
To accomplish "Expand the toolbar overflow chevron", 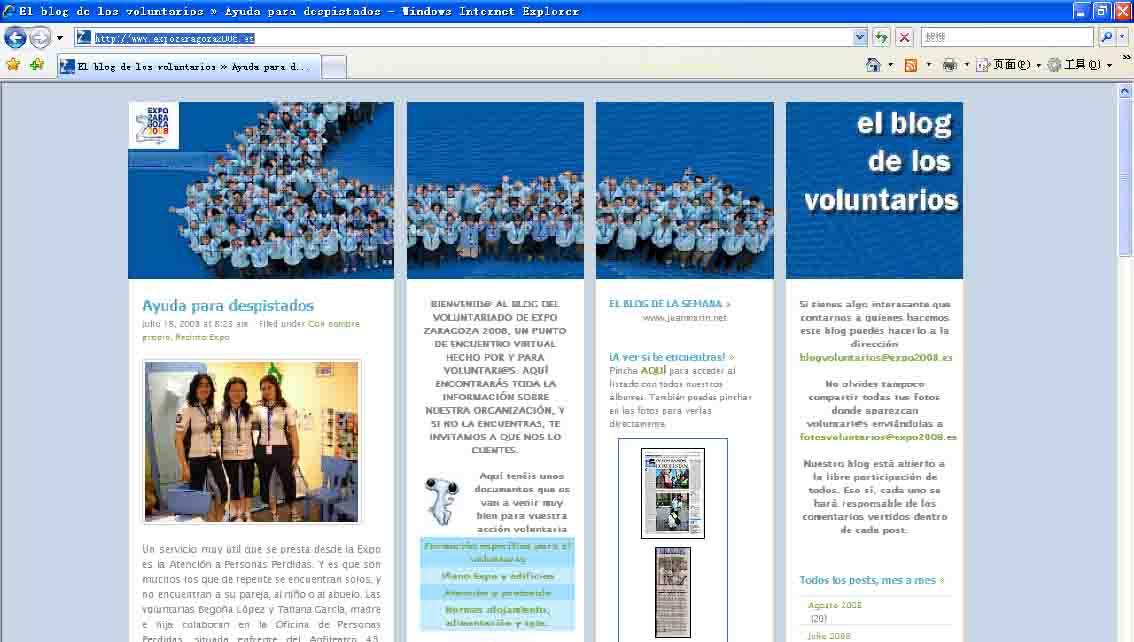I will (x=1126, y=57).
